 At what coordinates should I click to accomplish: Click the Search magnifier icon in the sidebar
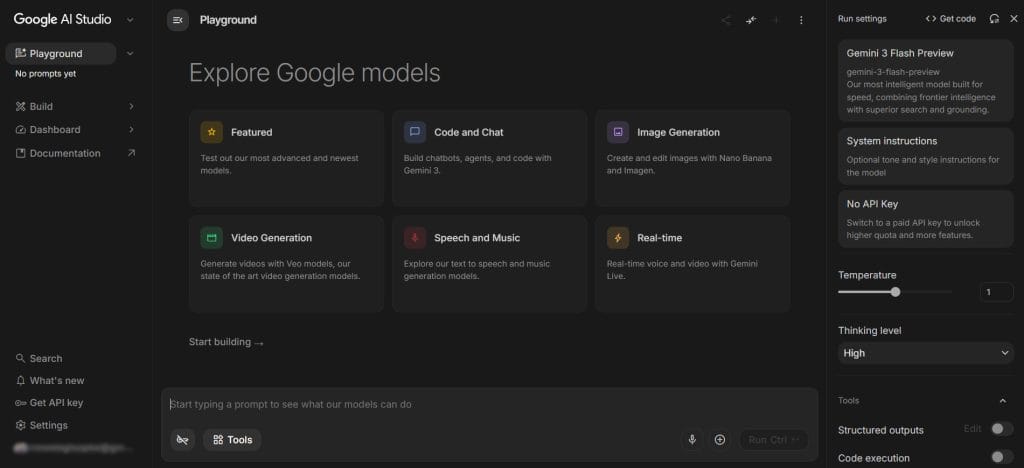tap(20, 358)
